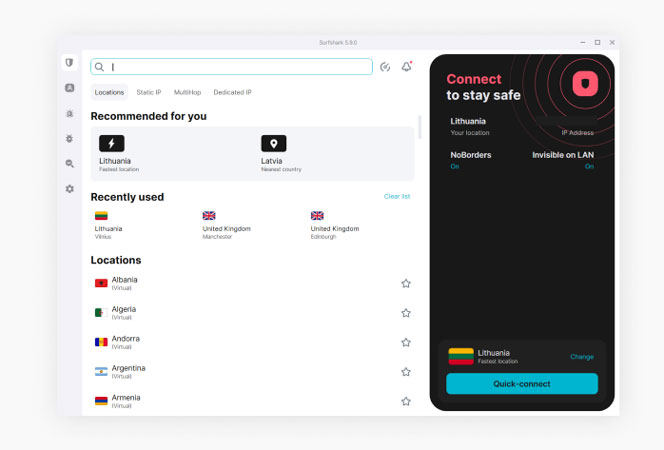
Task: Click Clear list link
Action: click(x=397, y=196)
